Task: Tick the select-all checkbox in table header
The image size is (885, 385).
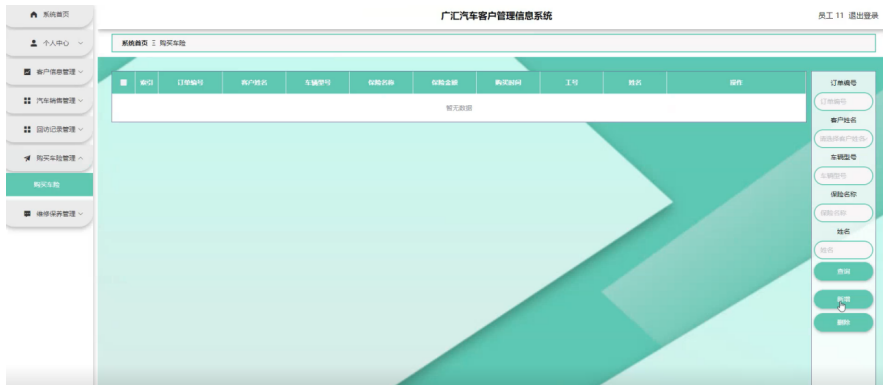Action: click(x=124, y=82)
